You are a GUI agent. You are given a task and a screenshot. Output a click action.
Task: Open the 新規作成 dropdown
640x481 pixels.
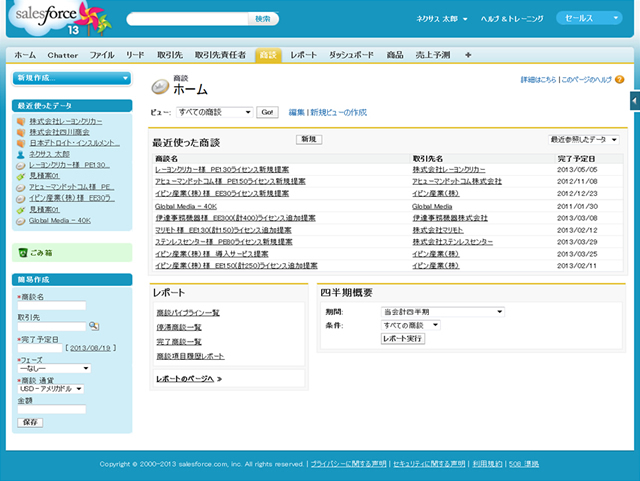coord(72,78)
